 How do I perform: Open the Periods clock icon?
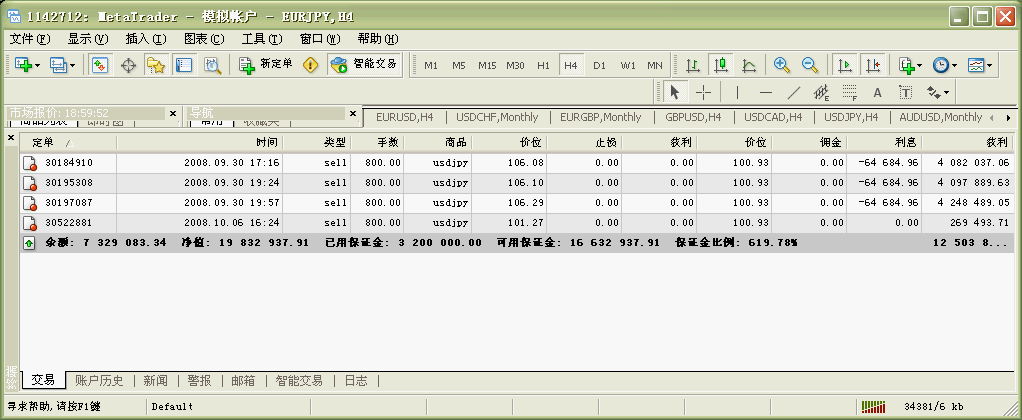tap(941, 65)
